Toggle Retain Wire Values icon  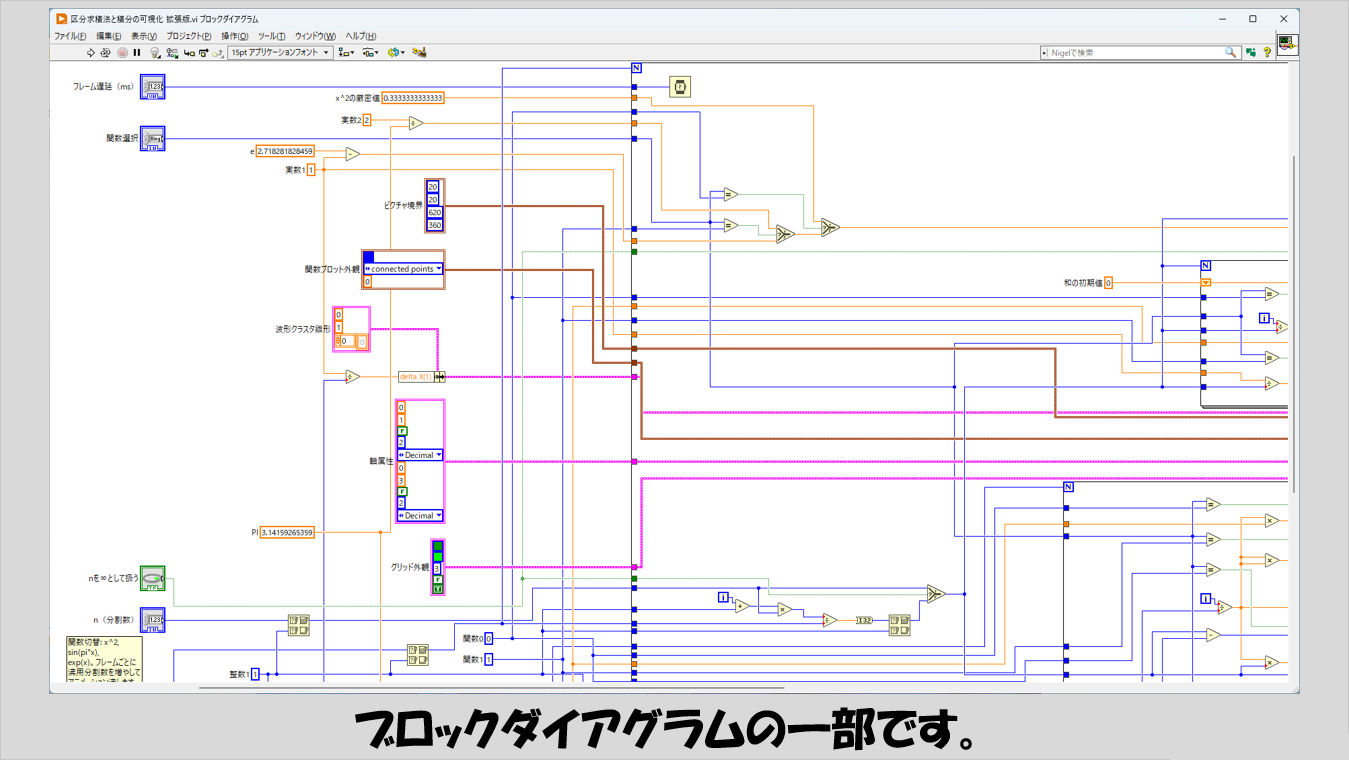point(172,52)
